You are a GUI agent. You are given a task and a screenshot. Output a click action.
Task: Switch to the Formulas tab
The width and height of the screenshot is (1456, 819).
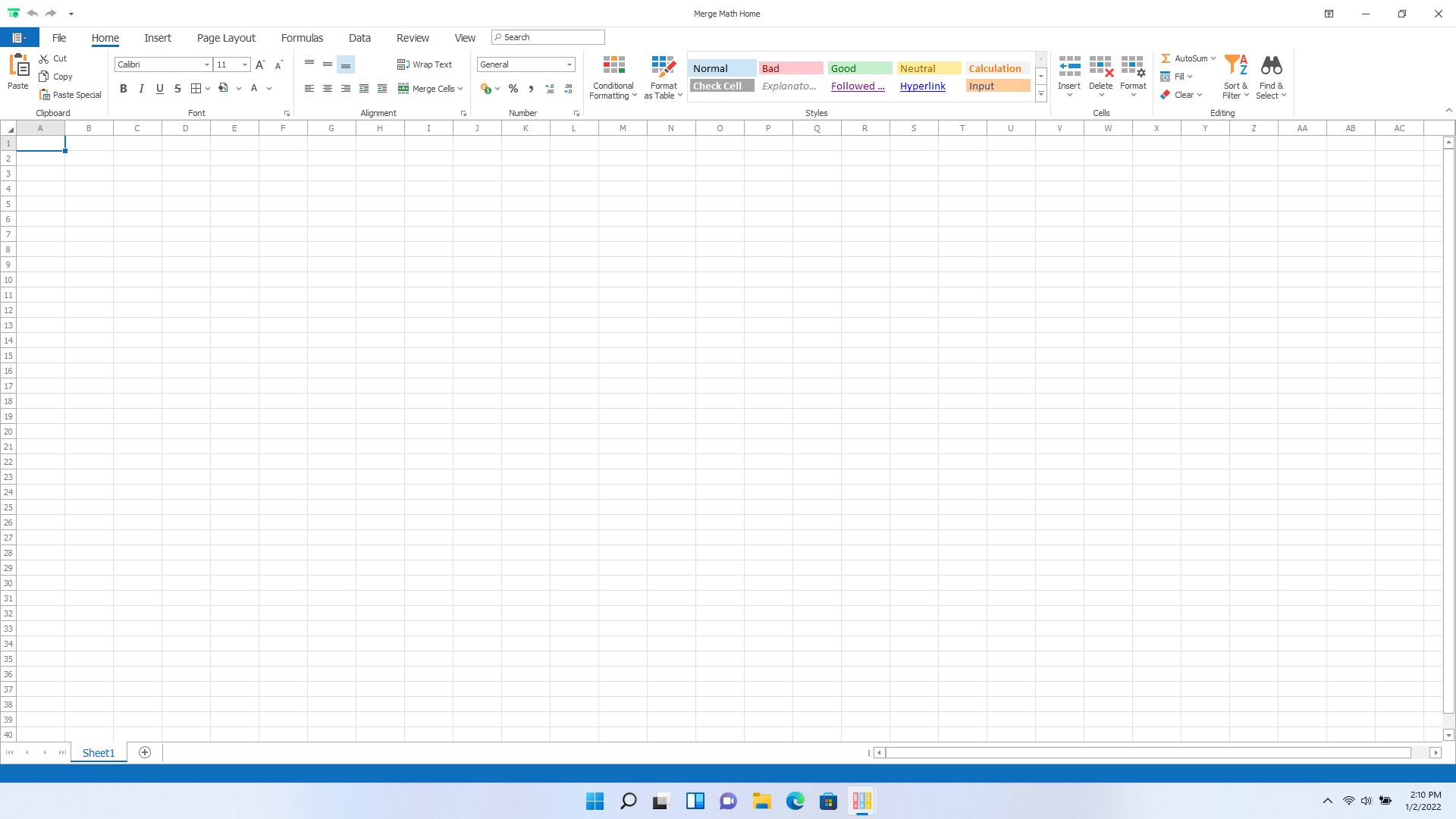coord(302,38)
